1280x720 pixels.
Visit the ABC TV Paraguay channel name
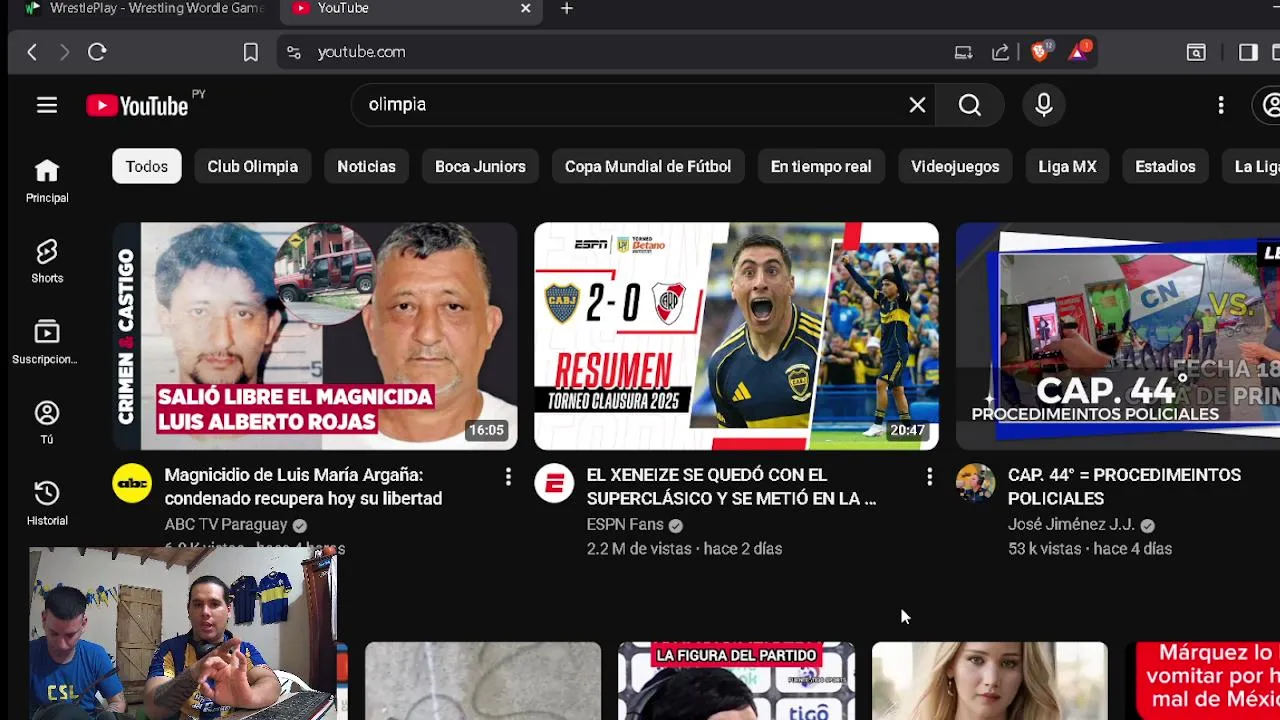coord(226,524)
